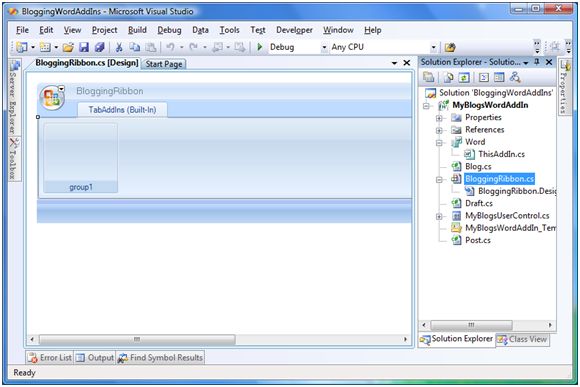This screenshot has width=580, height=387.
Task: Click the Open File folder icon
Action: point(68,47)
